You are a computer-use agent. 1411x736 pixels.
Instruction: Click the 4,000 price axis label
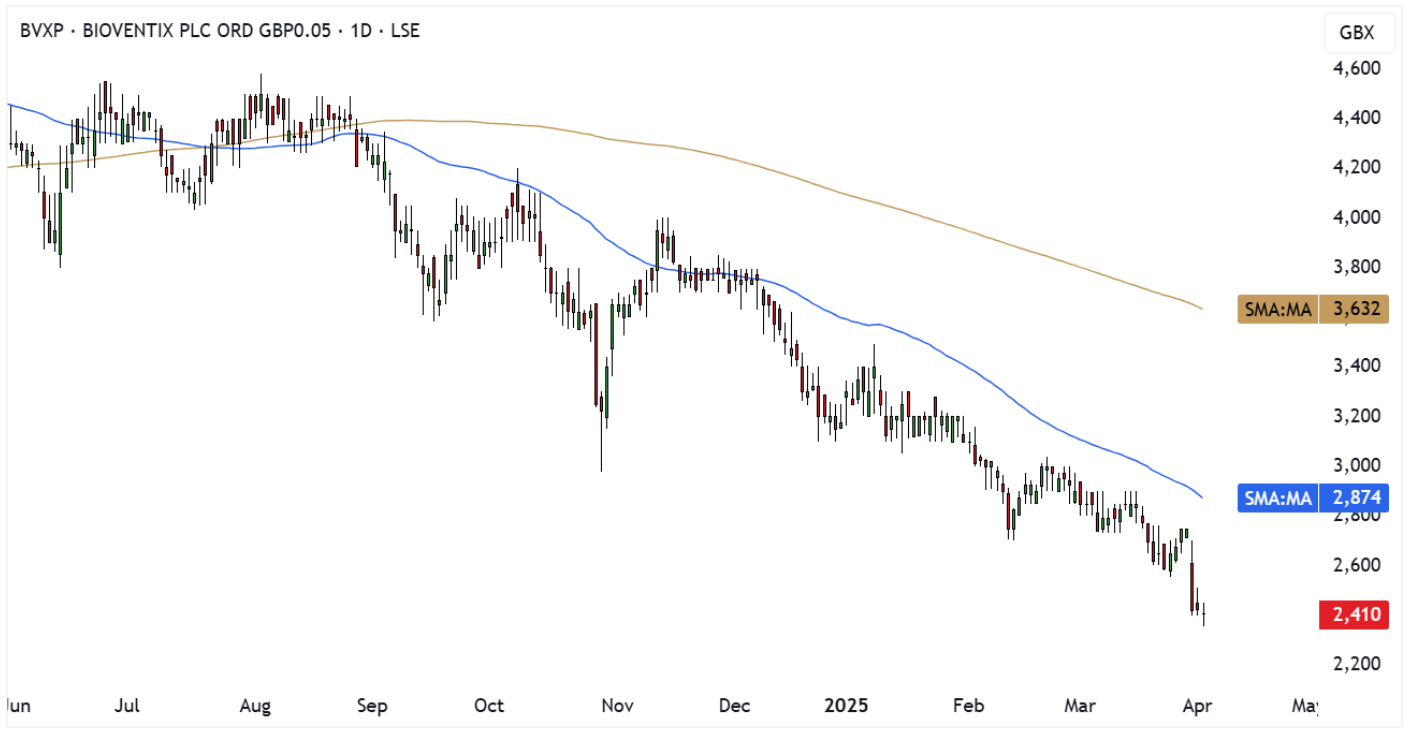click(x=1356, y=217)
